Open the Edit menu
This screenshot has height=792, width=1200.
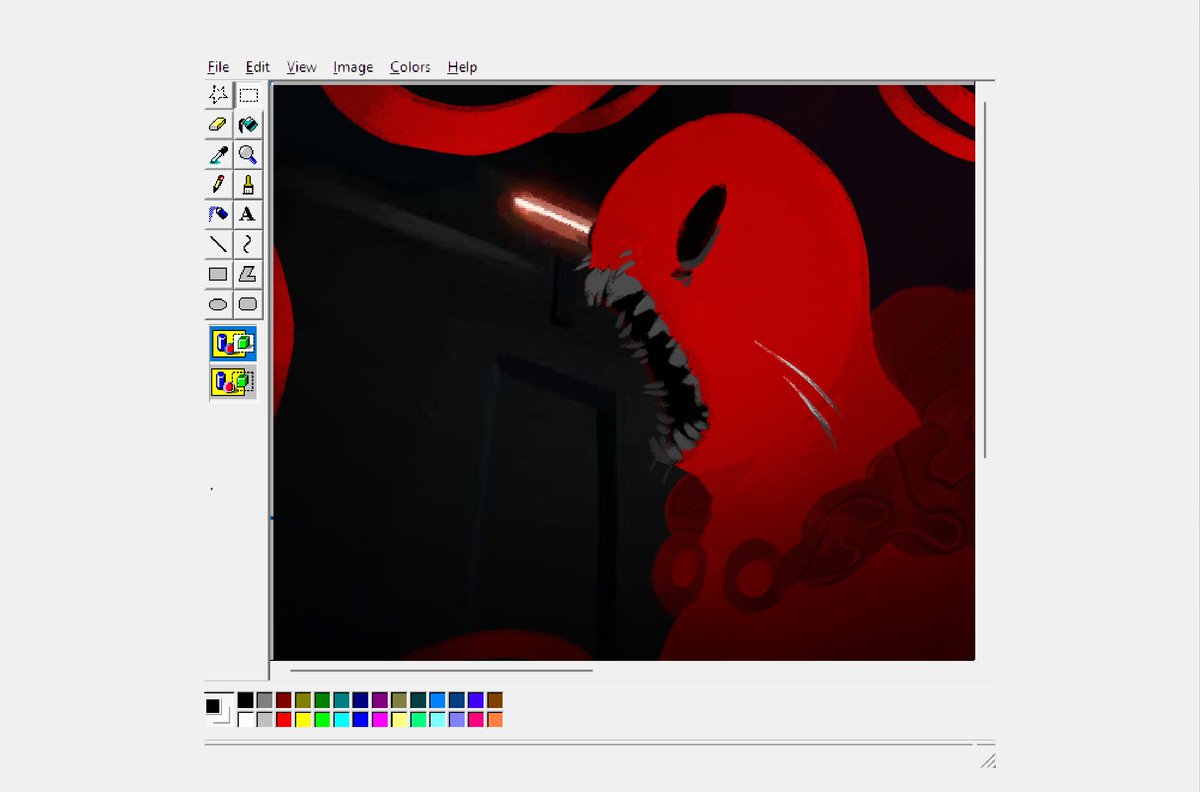click(x=258, y=67)
